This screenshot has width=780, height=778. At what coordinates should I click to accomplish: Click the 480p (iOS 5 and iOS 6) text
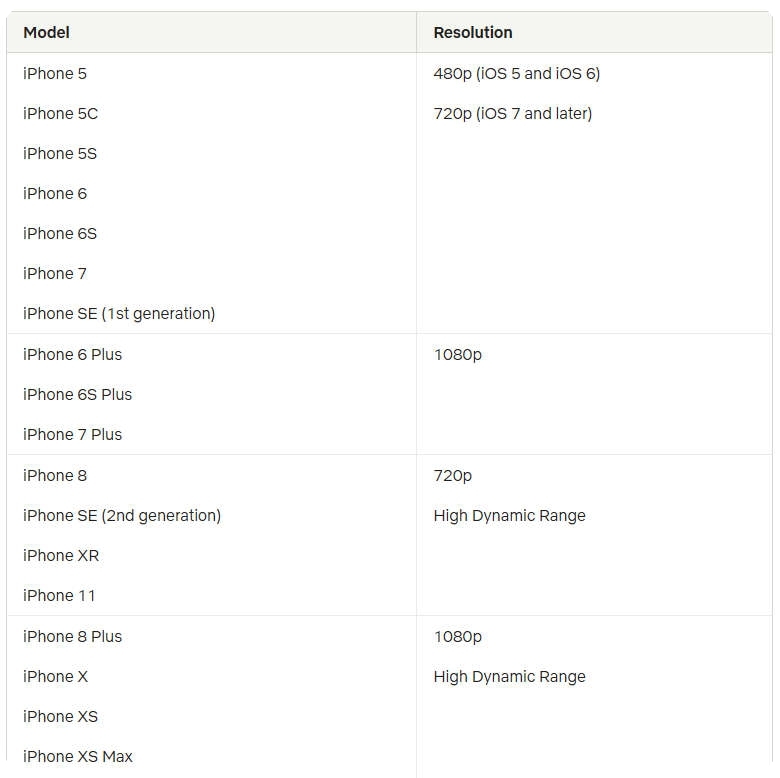(x=517, y=74)
